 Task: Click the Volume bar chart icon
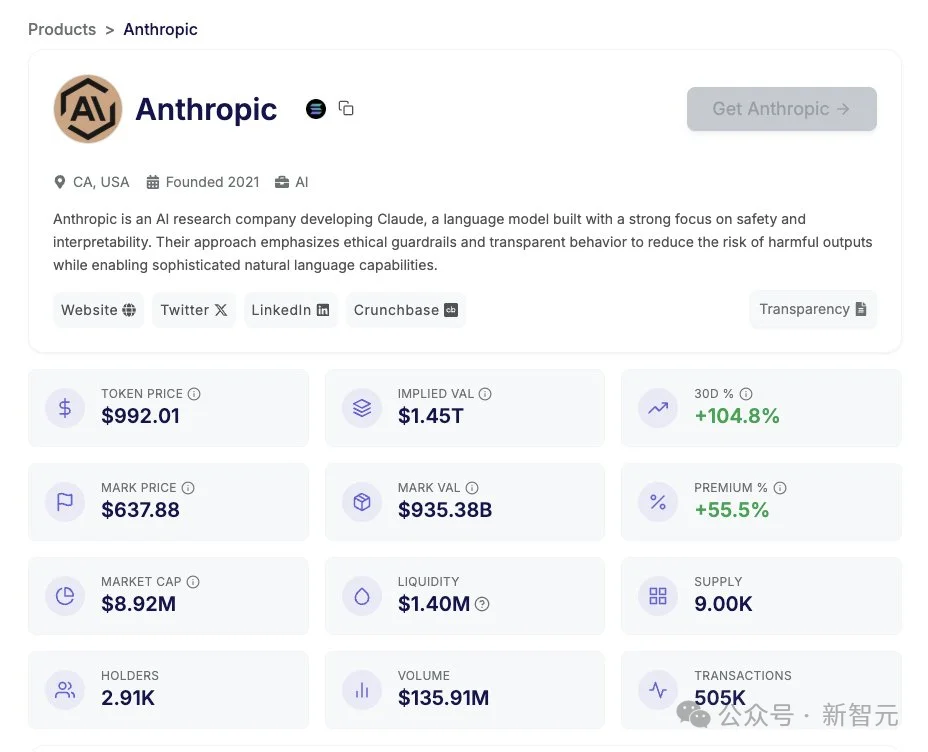tap(361, 689)
